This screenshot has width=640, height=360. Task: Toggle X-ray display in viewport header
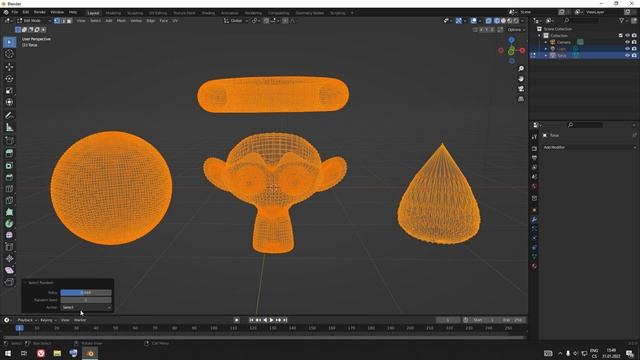489,20
